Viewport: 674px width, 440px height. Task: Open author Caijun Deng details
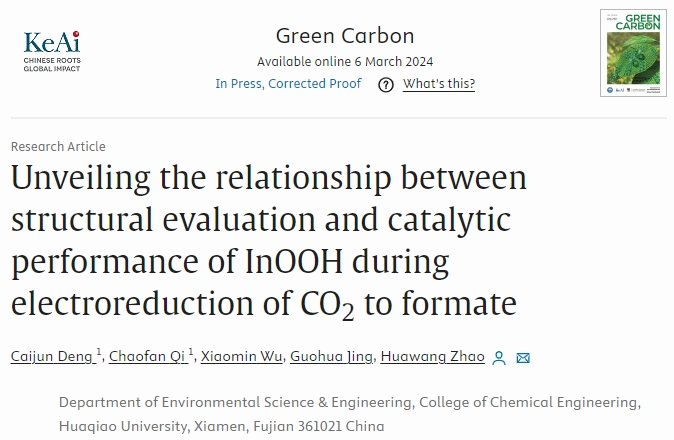pyautogui.click(x=52, y=356)
